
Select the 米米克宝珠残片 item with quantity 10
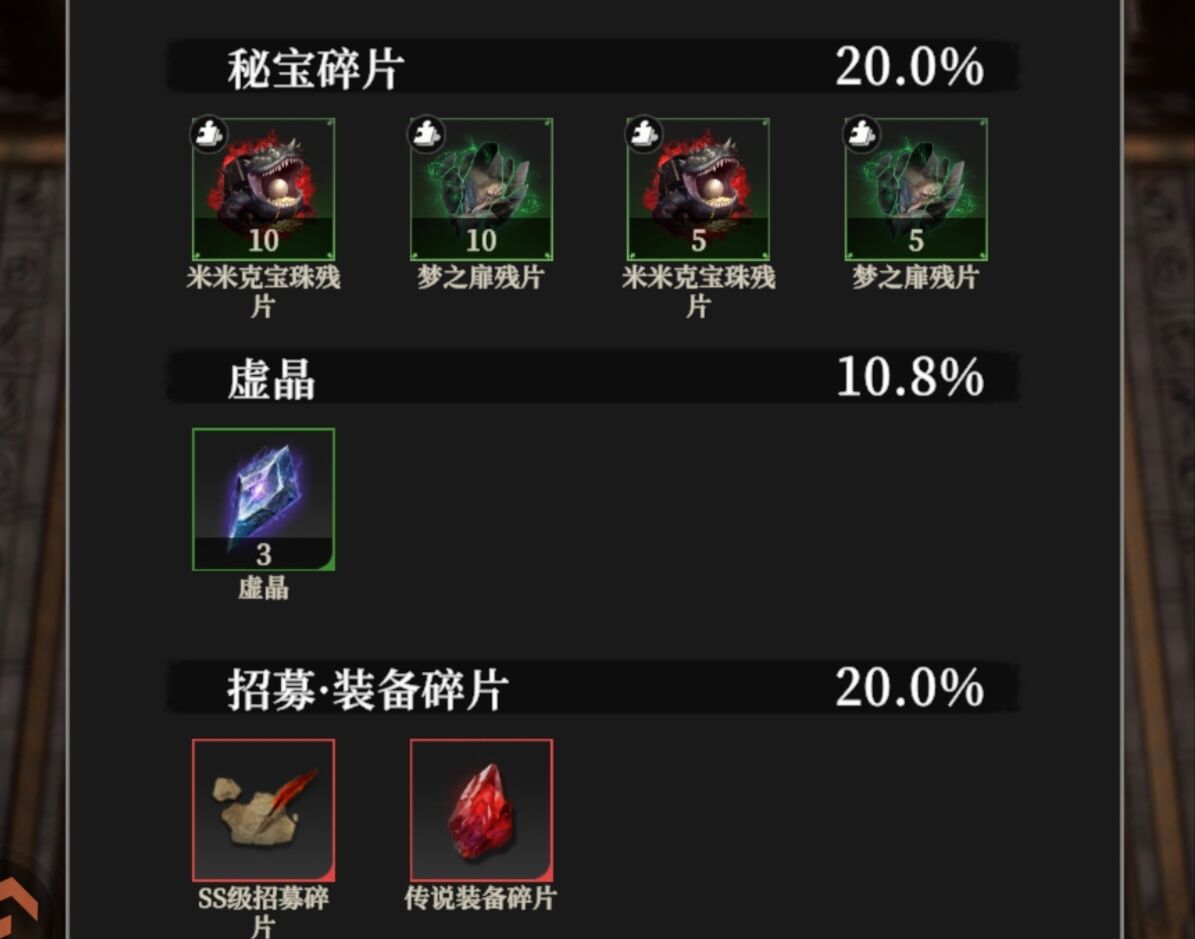click(x=263, y=190)
